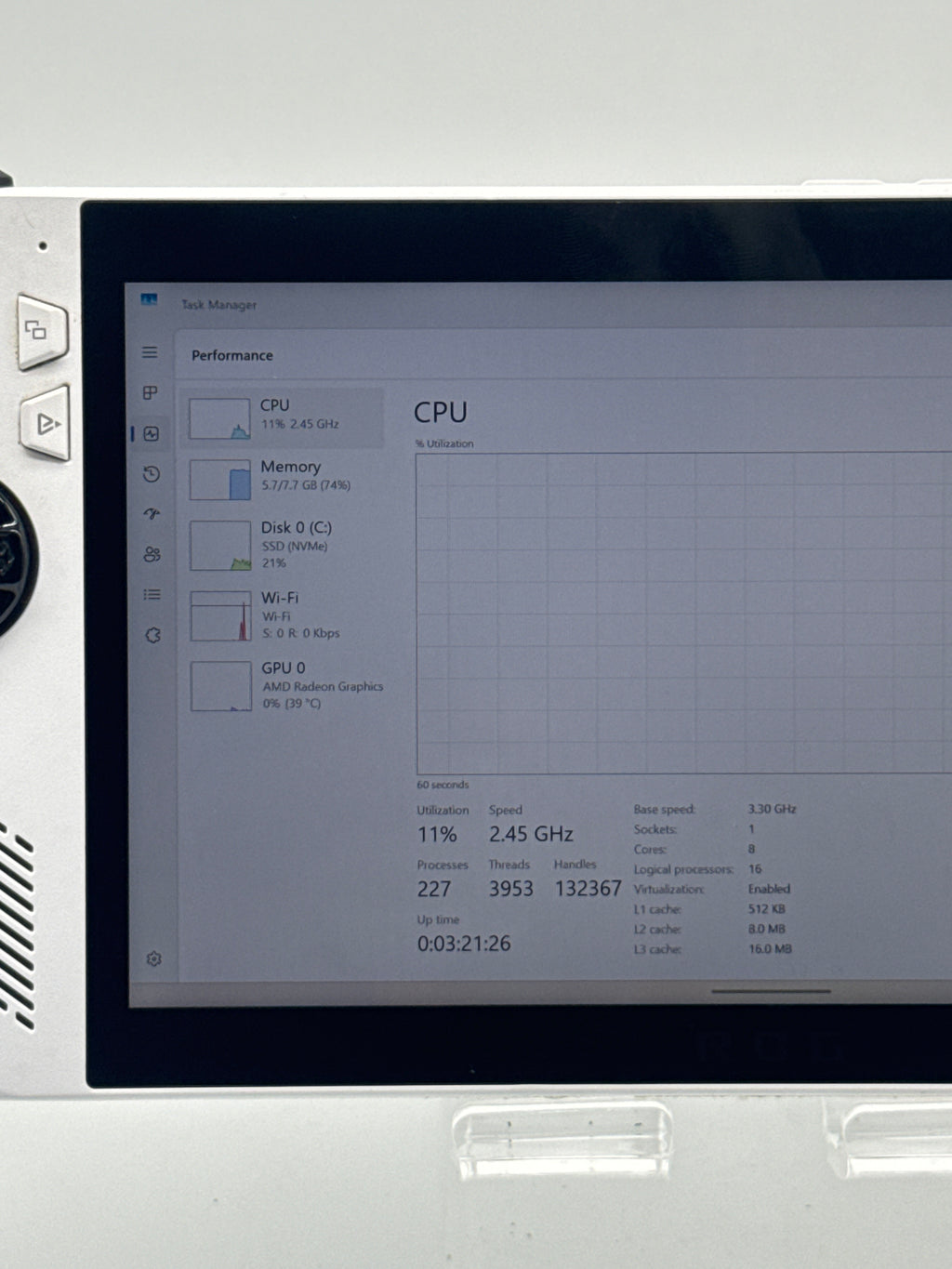Open the App history icon

152,474
